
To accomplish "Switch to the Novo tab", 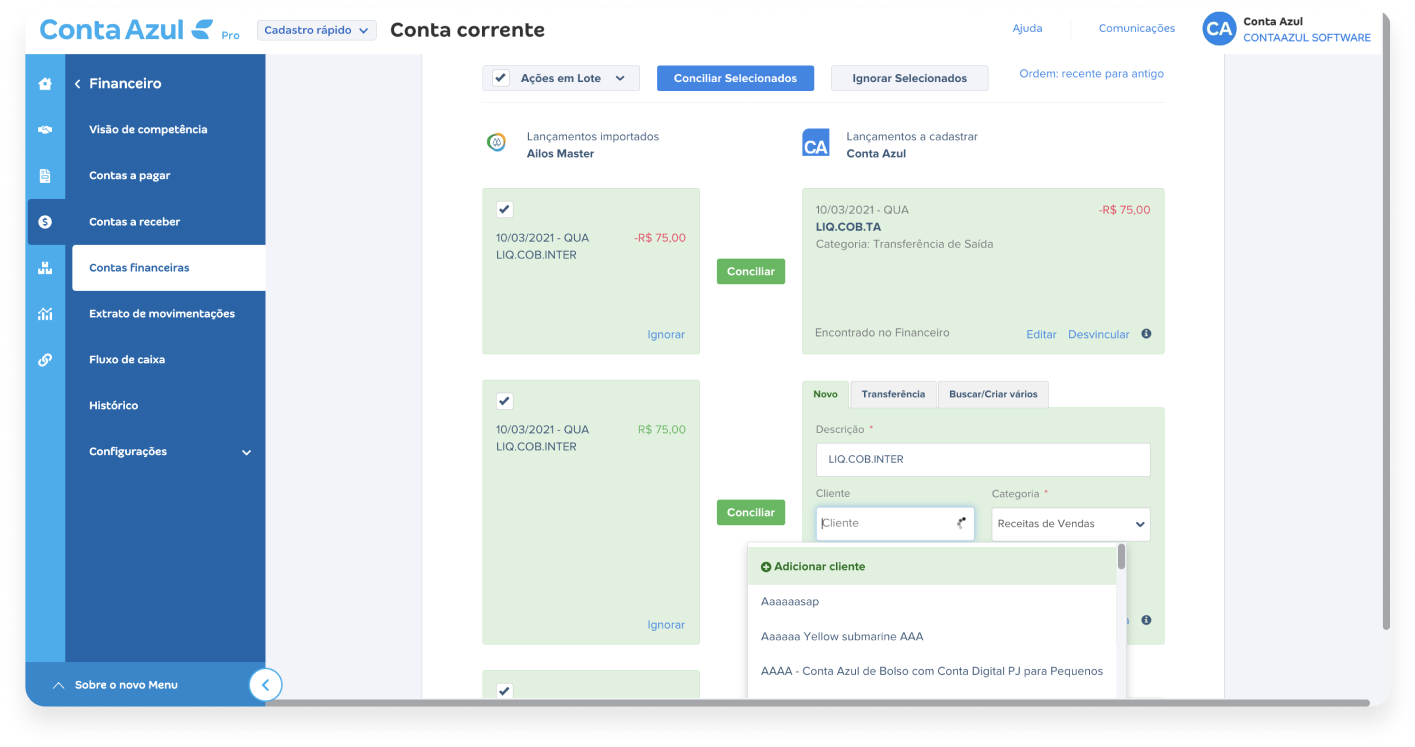I will coord(825,394).
